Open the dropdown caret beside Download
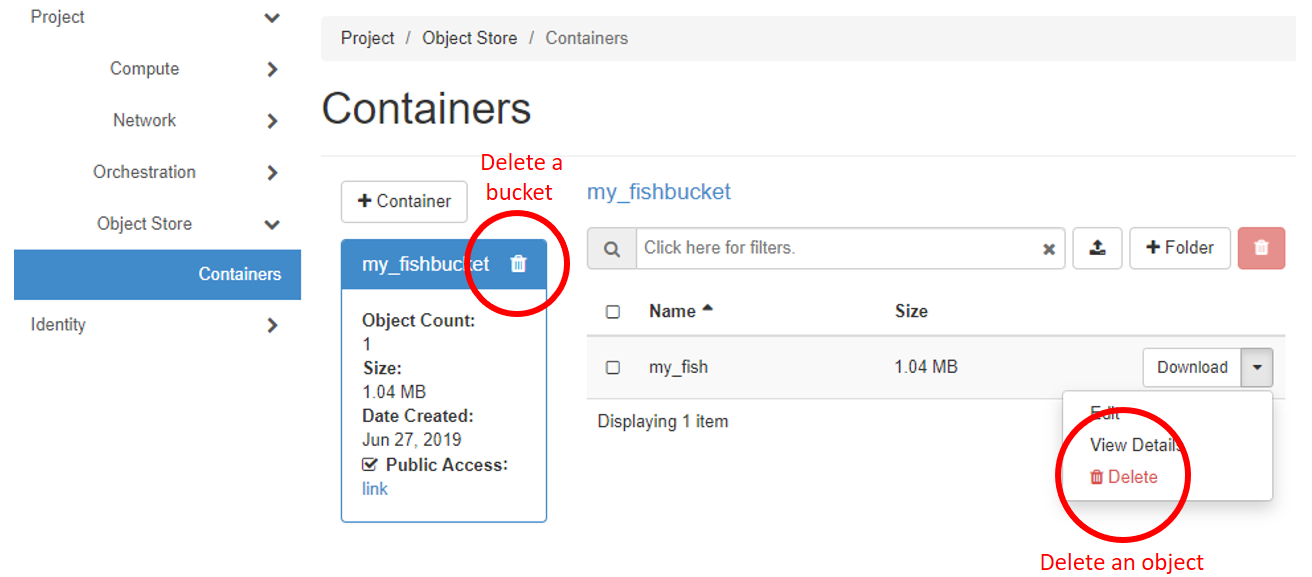 coord(1257,368)
